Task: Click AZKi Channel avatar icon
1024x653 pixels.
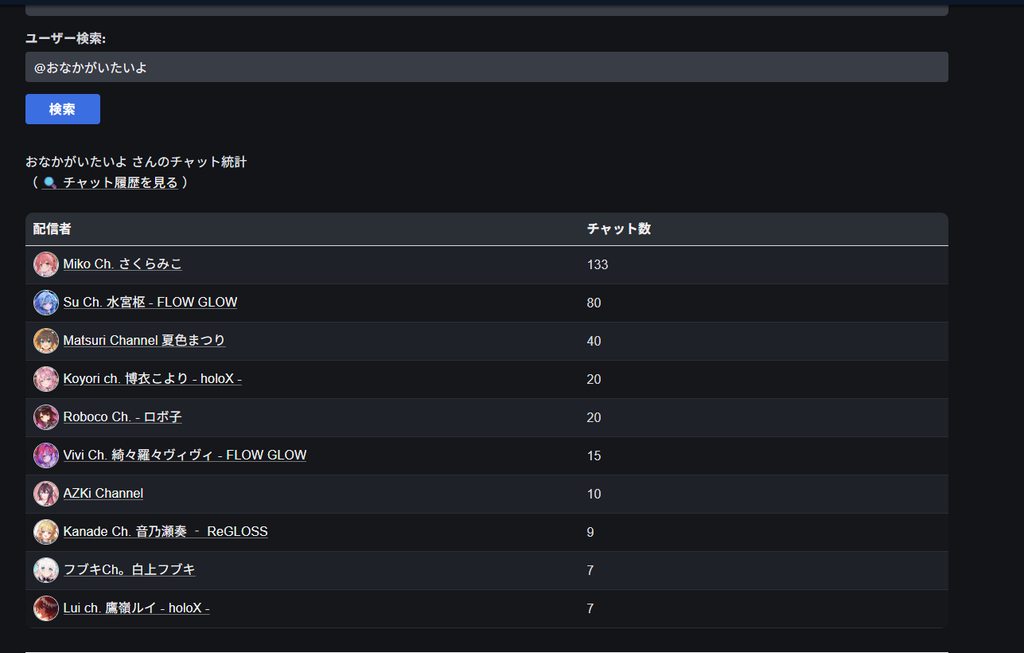Action: pyautogui.click(x=46, y=493)
